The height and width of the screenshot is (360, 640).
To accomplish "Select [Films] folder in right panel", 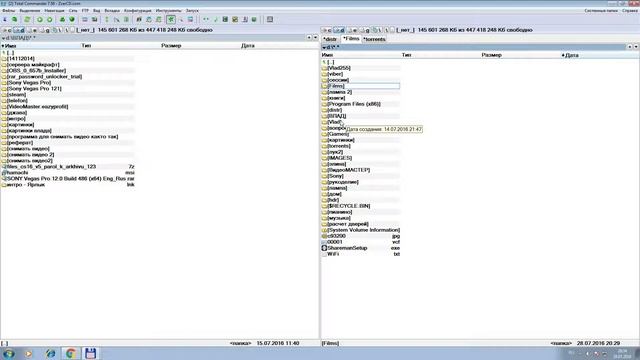I will (x=360, y=86).
